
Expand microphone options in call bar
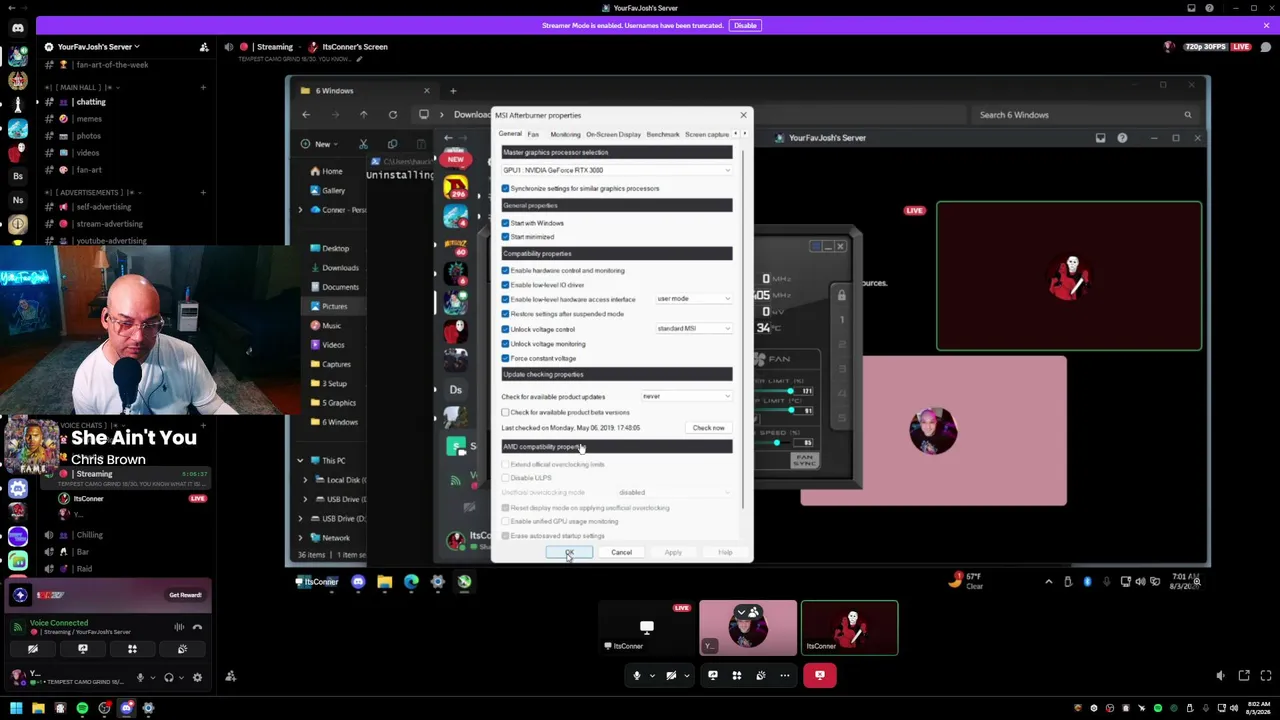[x=652, y=675]
